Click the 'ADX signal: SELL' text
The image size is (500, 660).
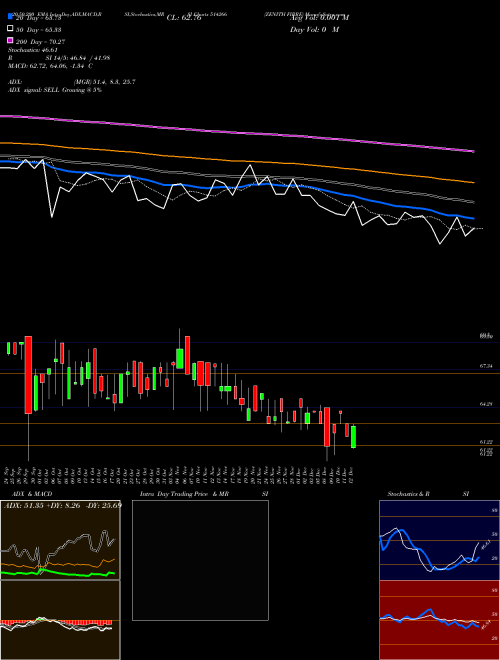[x=34, y=90]
